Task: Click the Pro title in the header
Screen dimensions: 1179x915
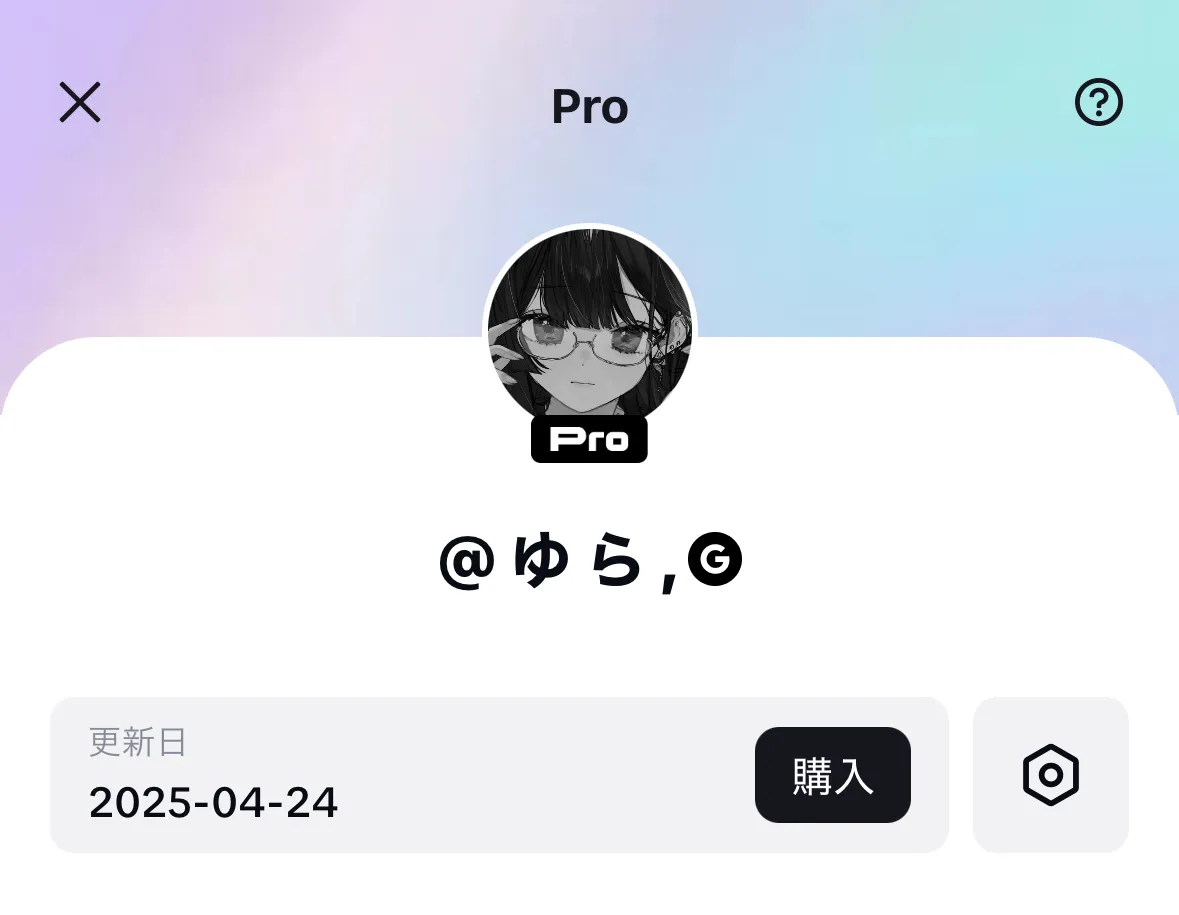Action: tap(590, 107)
